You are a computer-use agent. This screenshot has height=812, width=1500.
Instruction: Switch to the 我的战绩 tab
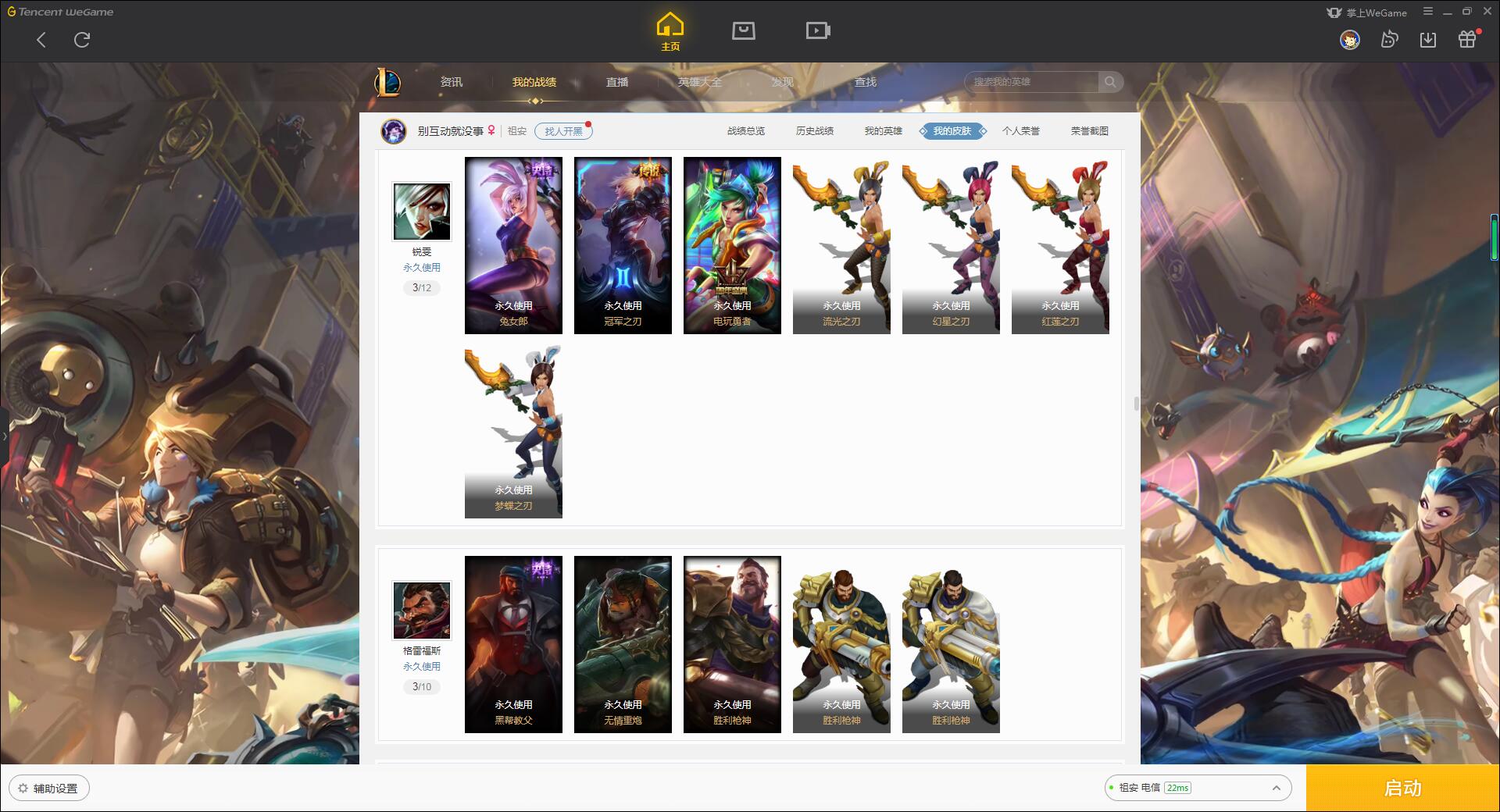point(534,82)
